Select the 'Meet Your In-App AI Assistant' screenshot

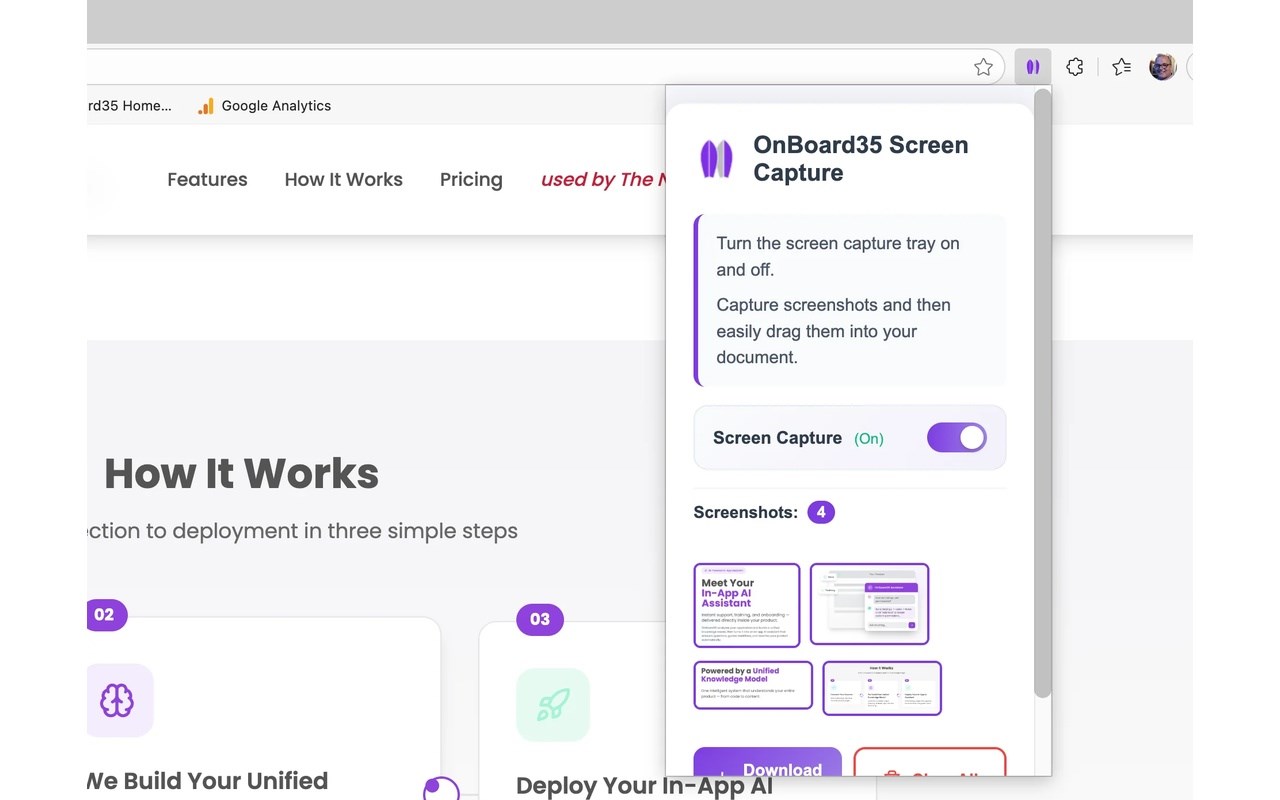point(747,605)
